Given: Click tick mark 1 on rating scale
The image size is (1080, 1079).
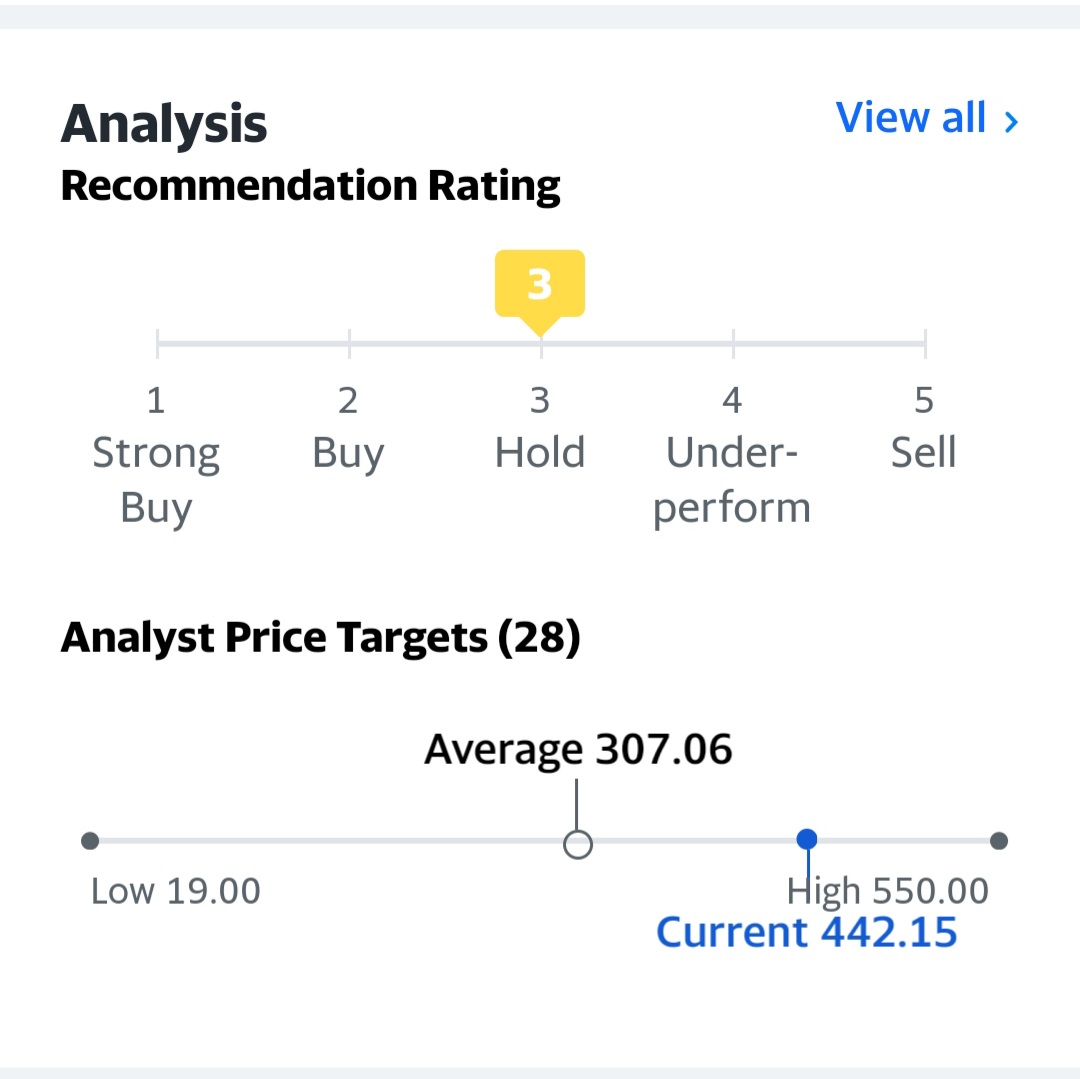Looking at the screenshot, I should tap(158, 344).
